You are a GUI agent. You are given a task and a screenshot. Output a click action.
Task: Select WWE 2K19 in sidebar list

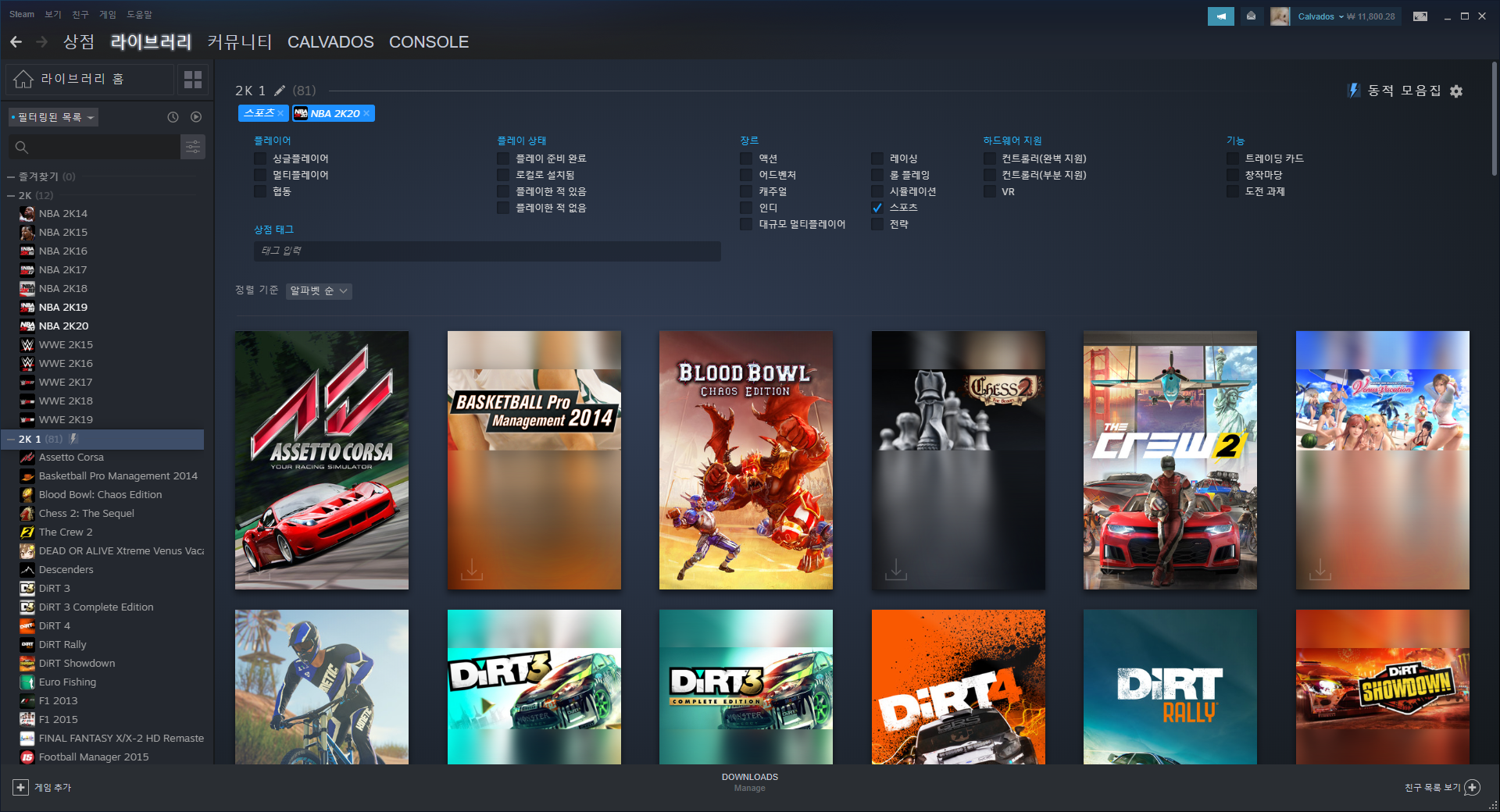click(66, 420)
